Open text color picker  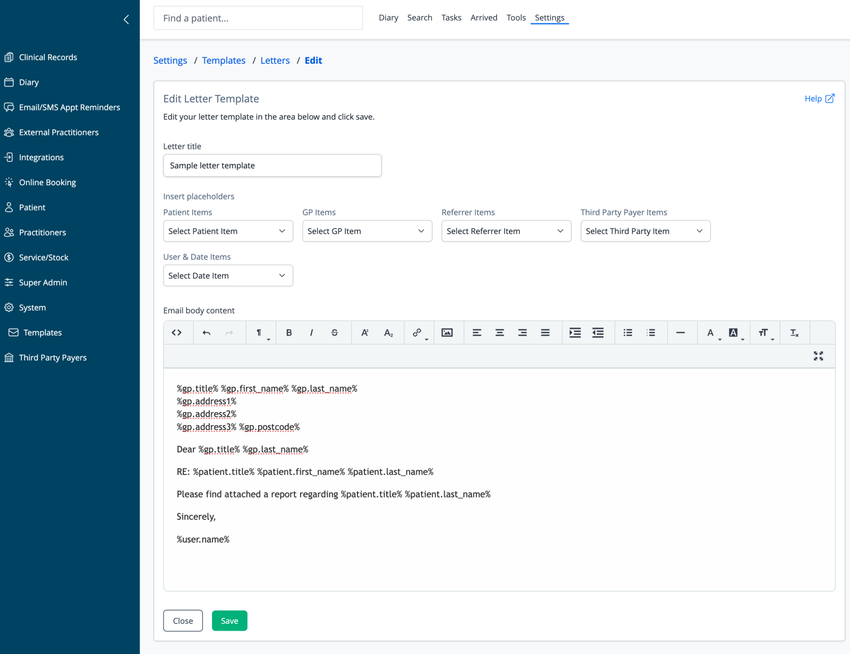click(x=711, y=332)
